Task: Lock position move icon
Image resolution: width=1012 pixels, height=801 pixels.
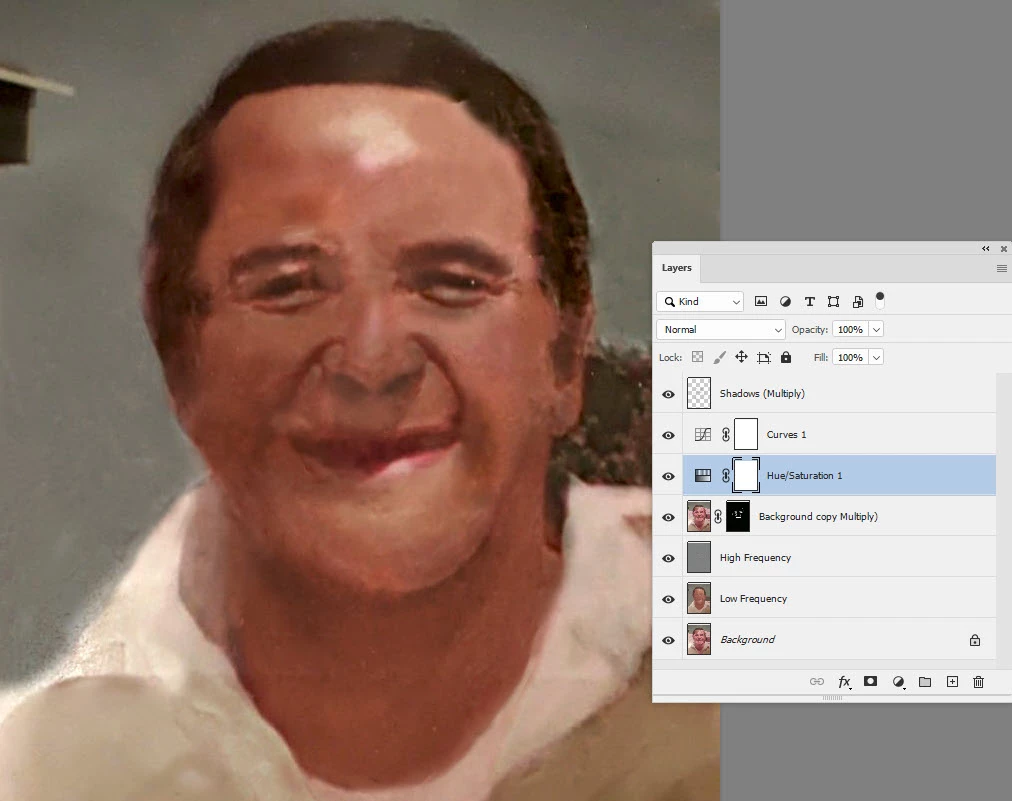Action: pyautogui.click(x=741, y=357)
